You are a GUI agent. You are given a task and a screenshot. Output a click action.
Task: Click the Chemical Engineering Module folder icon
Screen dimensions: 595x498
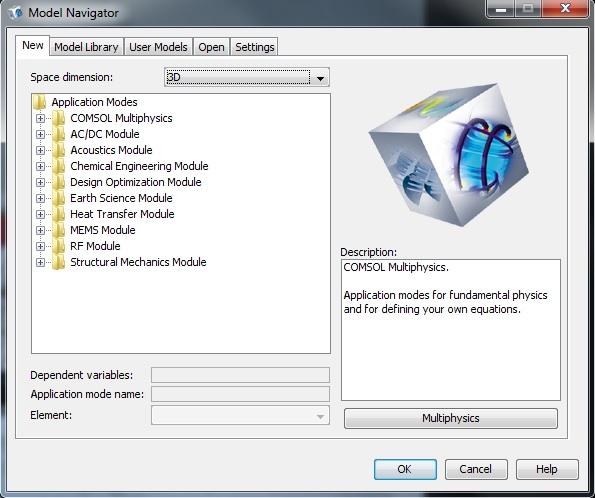coord(58,166)
